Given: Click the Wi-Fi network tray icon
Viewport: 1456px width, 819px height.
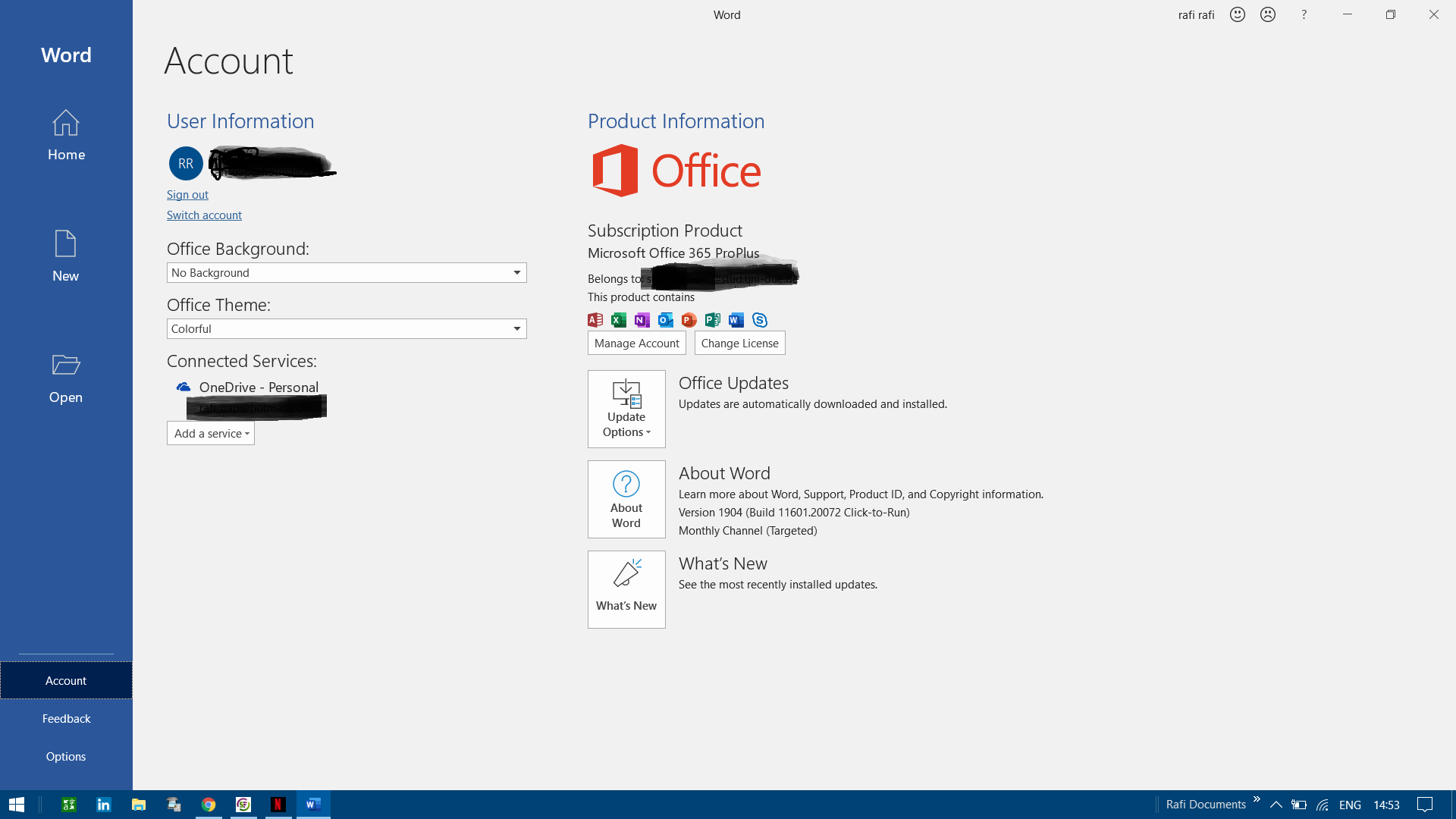Looking at the screenshot, I should [x=1323, y=805].
